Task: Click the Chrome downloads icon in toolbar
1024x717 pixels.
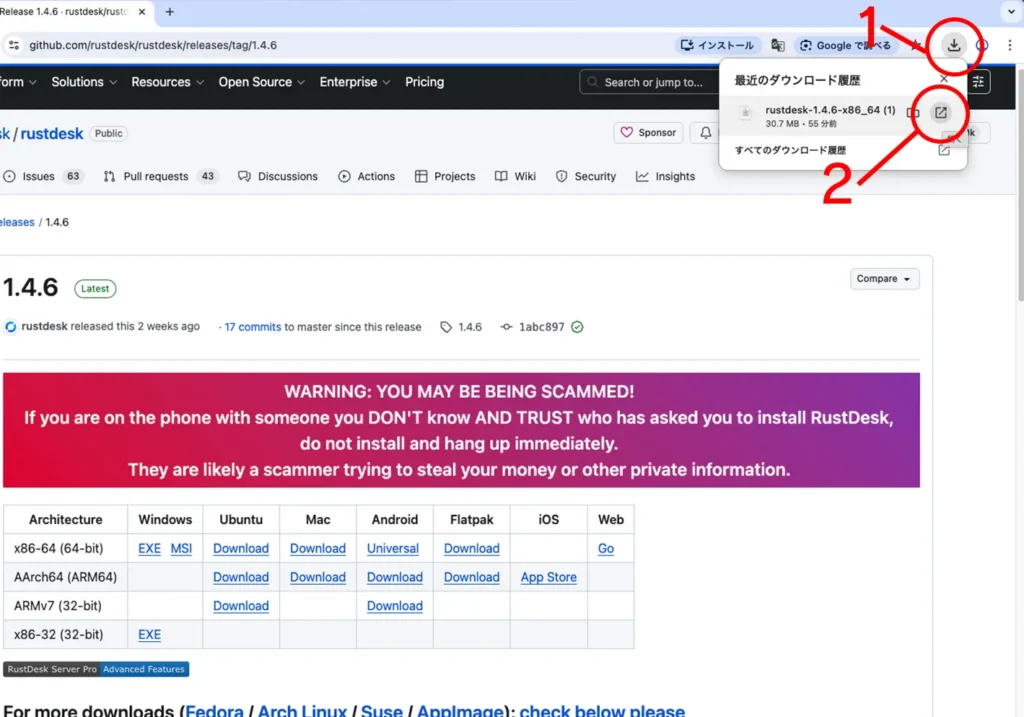Action: [954, 45]
